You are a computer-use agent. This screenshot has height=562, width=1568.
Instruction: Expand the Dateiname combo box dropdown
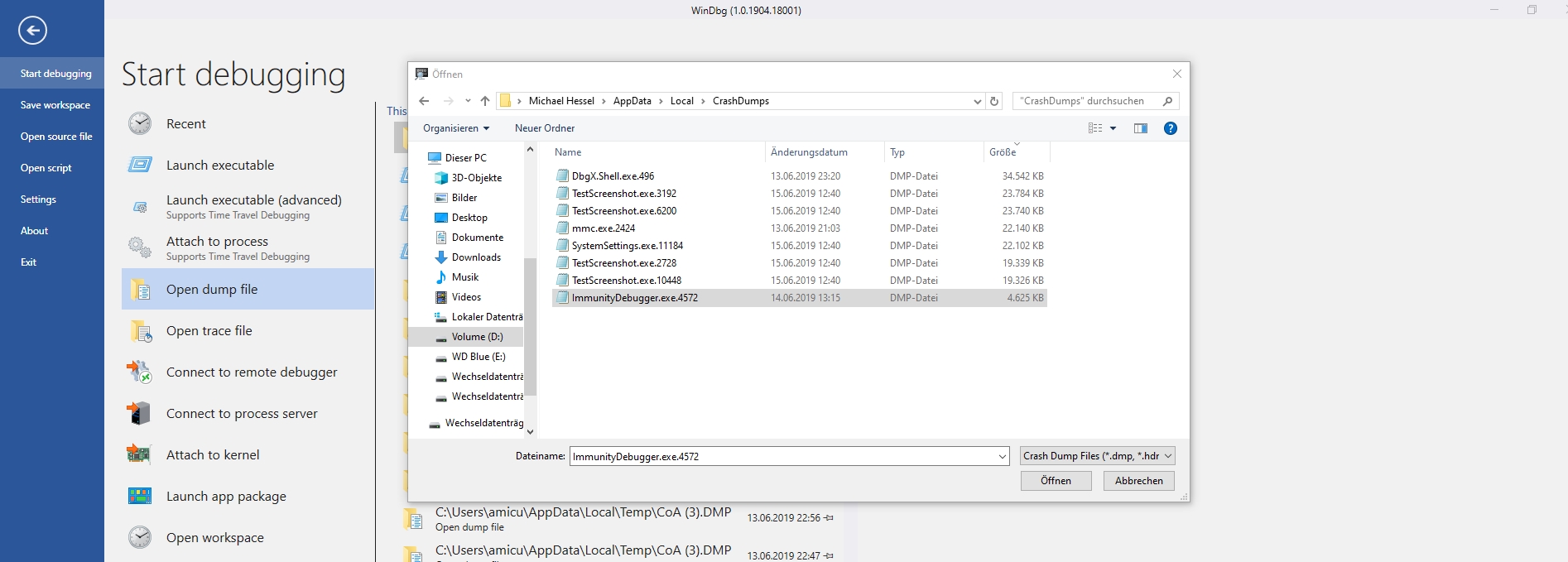(1003, 456)
